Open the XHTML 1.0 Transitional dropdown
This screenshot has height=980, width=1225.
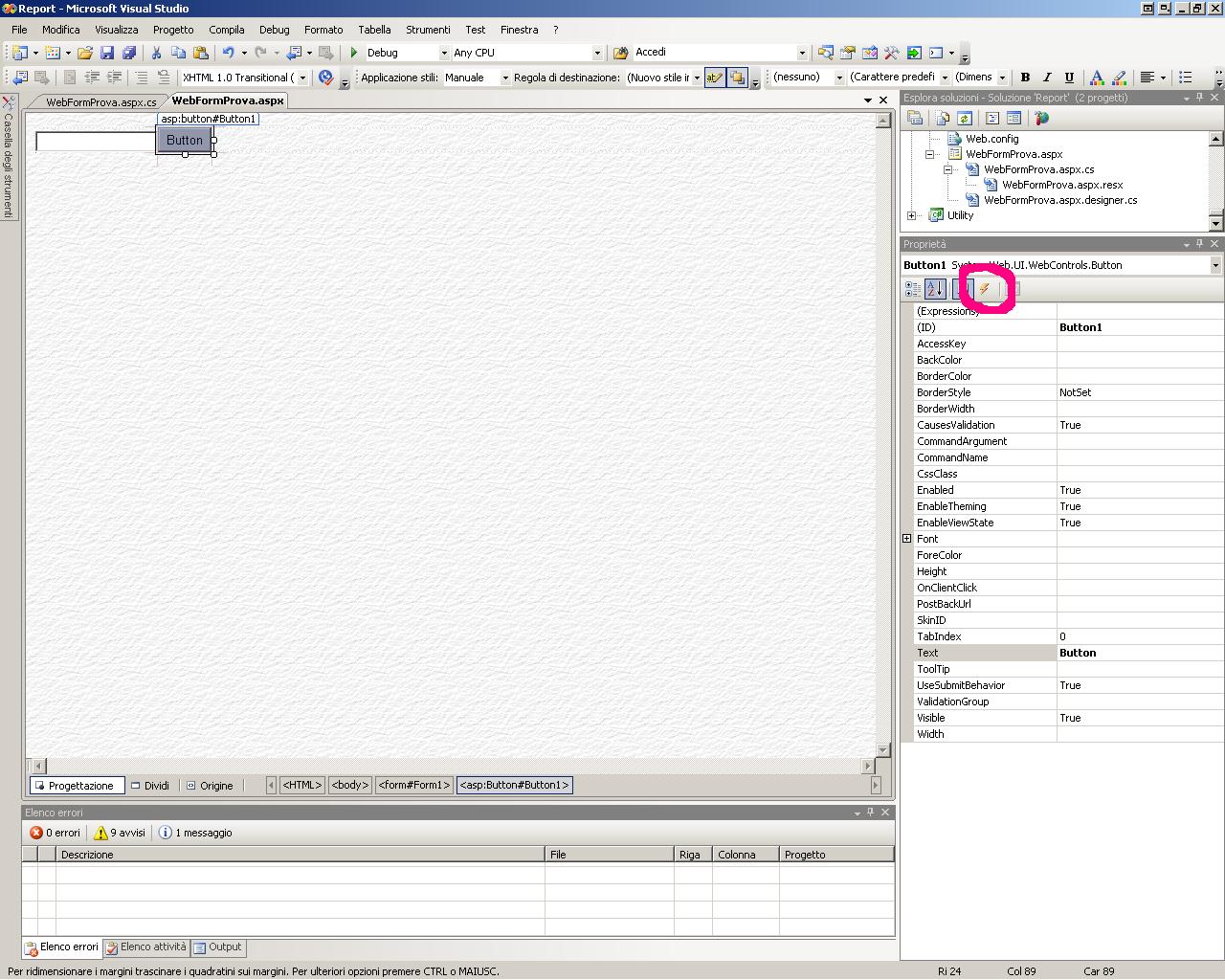[302, 78]
